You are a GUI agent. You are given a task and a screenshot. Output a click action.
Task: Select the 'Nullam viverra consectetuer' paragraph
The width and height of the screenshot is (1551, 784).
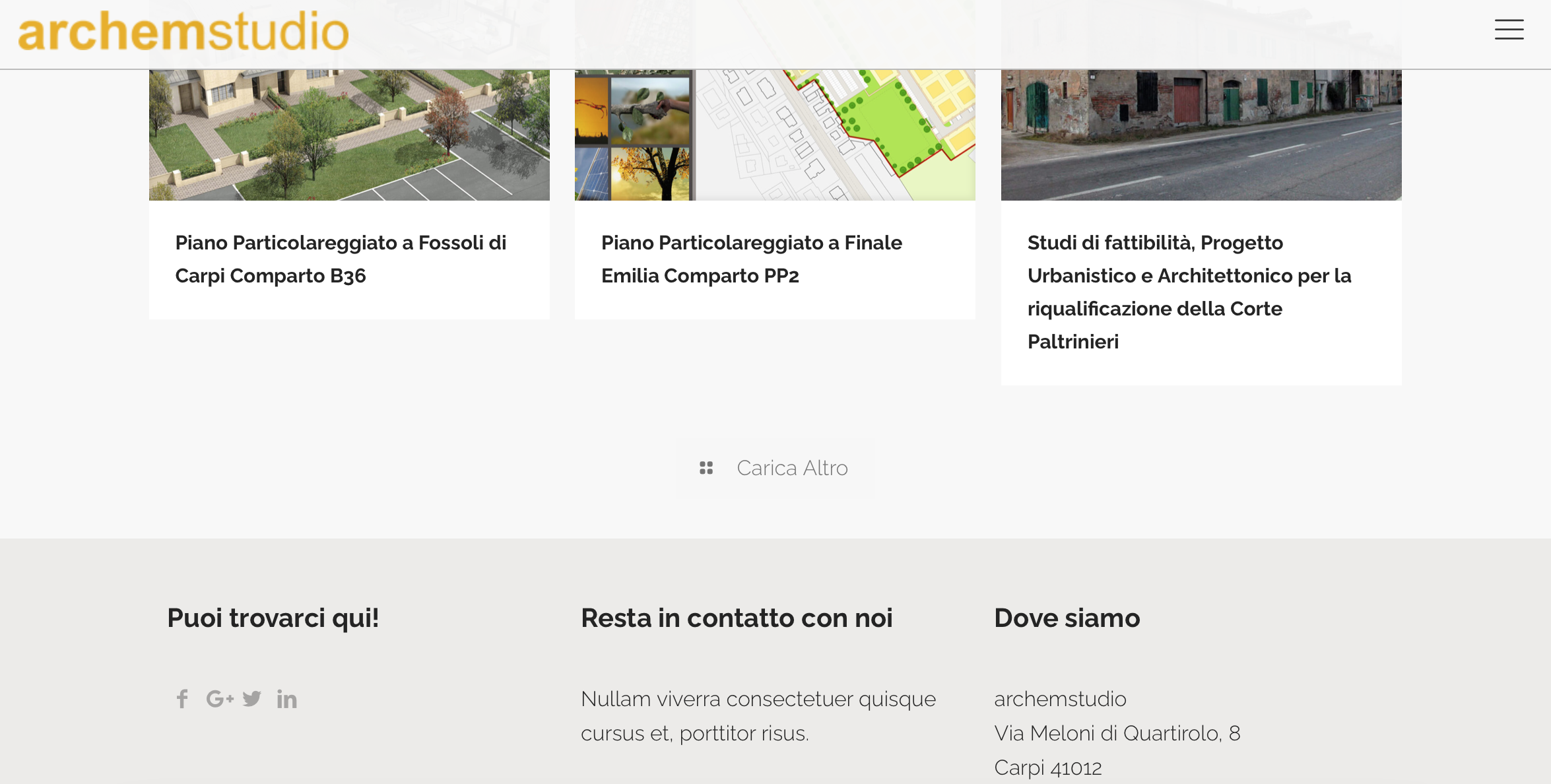pyautogui.click(x=758, y=716)
